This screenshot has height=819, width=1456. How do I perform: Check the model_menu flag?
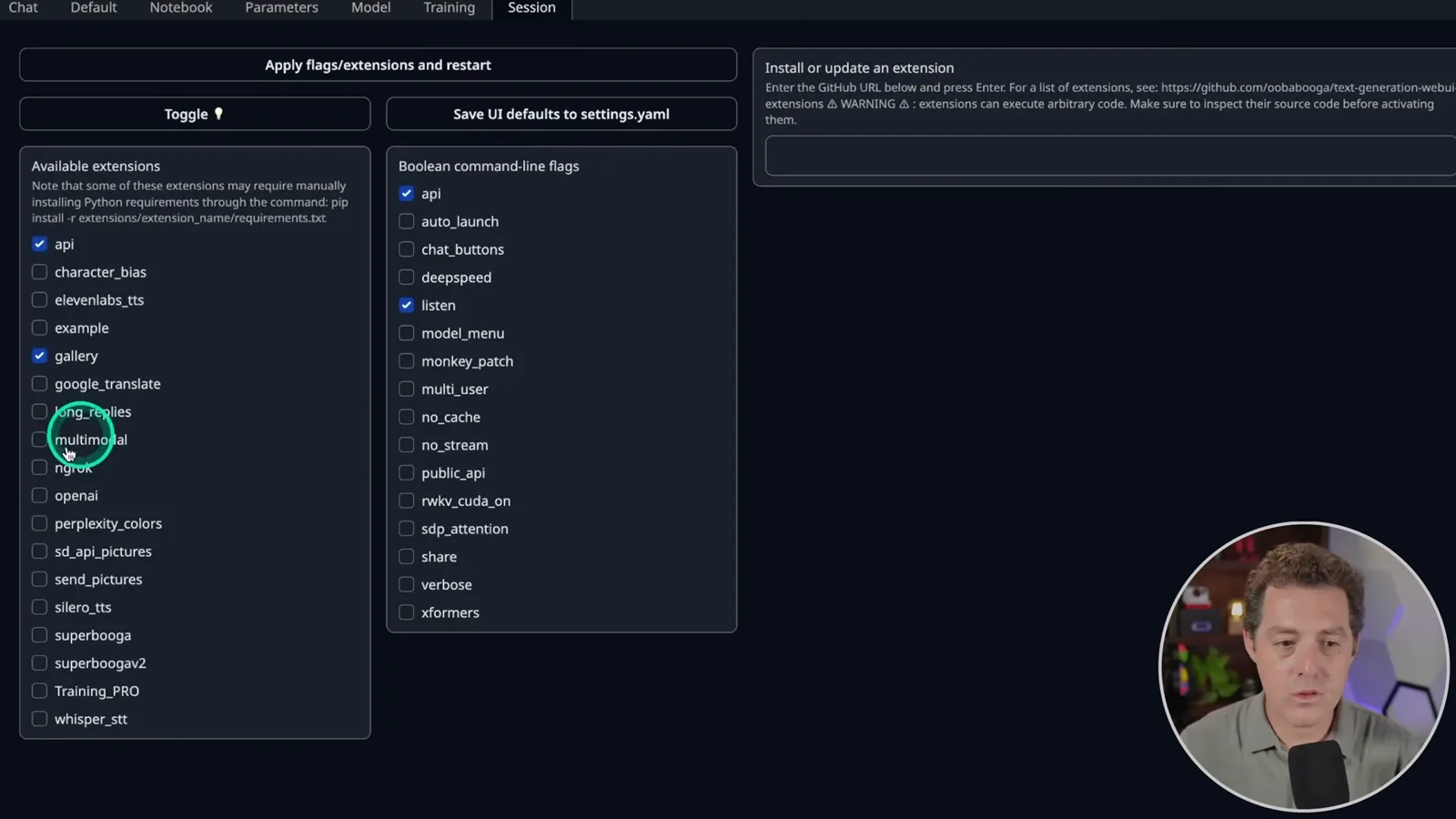[406, 333]
